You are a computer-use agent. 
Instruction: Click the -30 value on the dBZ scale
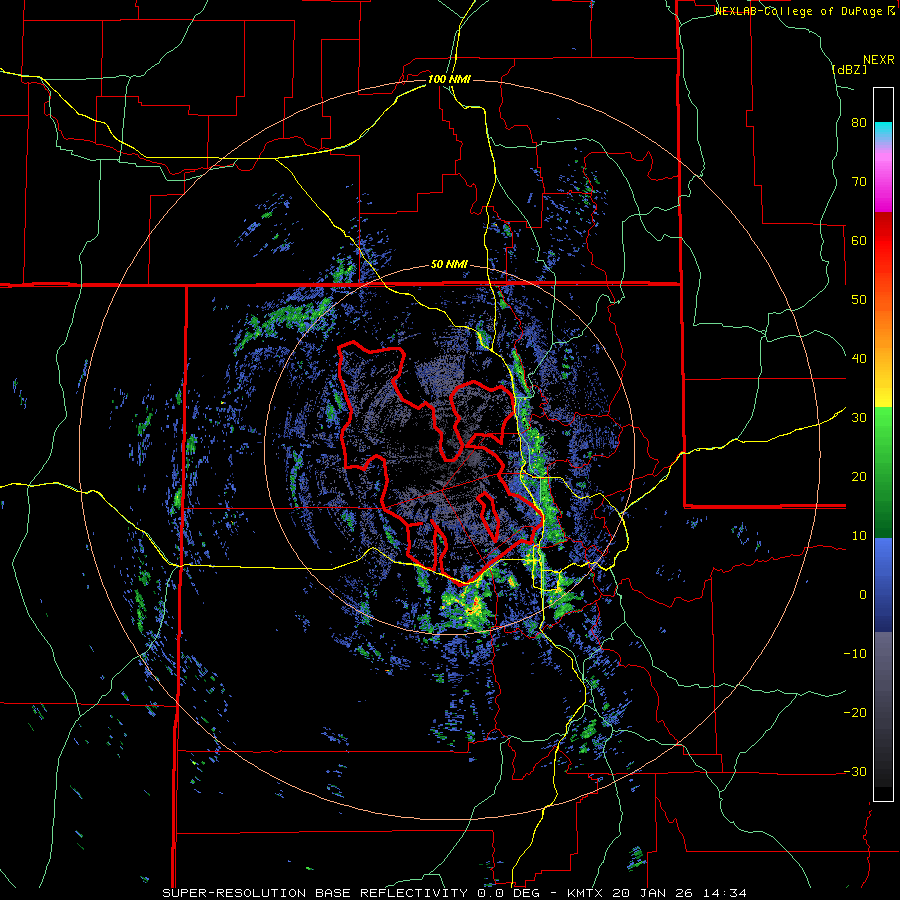click(x=855, y=772)
